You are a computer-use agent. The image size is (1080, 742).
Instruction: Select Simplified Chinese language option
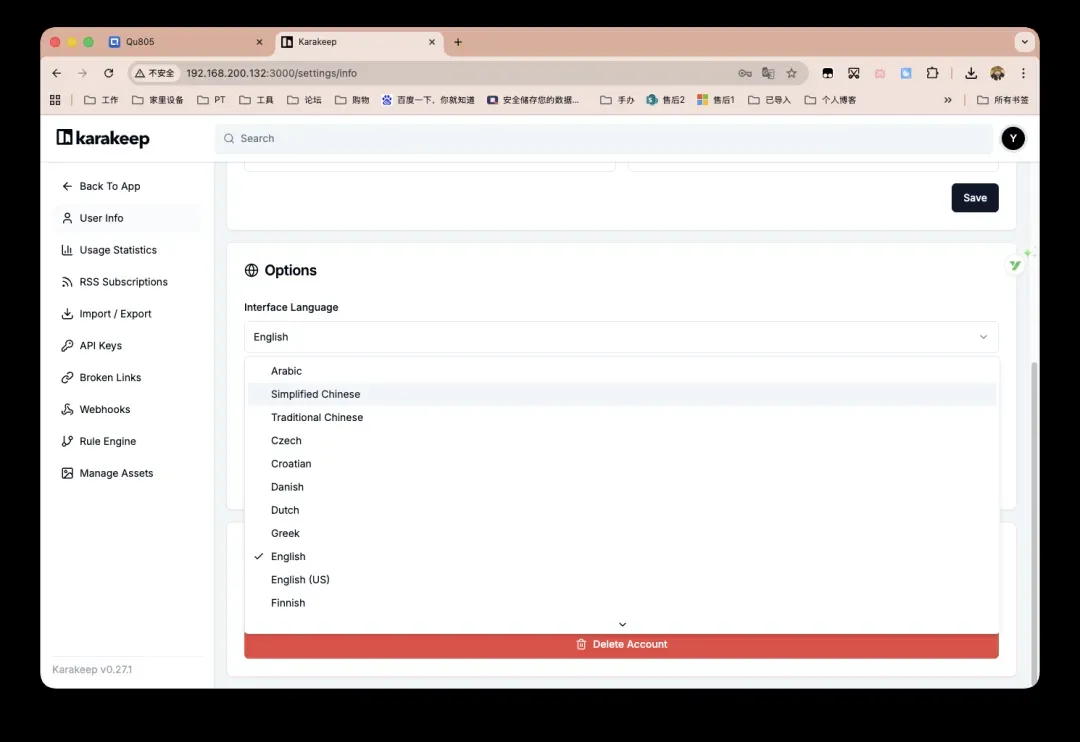[x=315, y=394]
